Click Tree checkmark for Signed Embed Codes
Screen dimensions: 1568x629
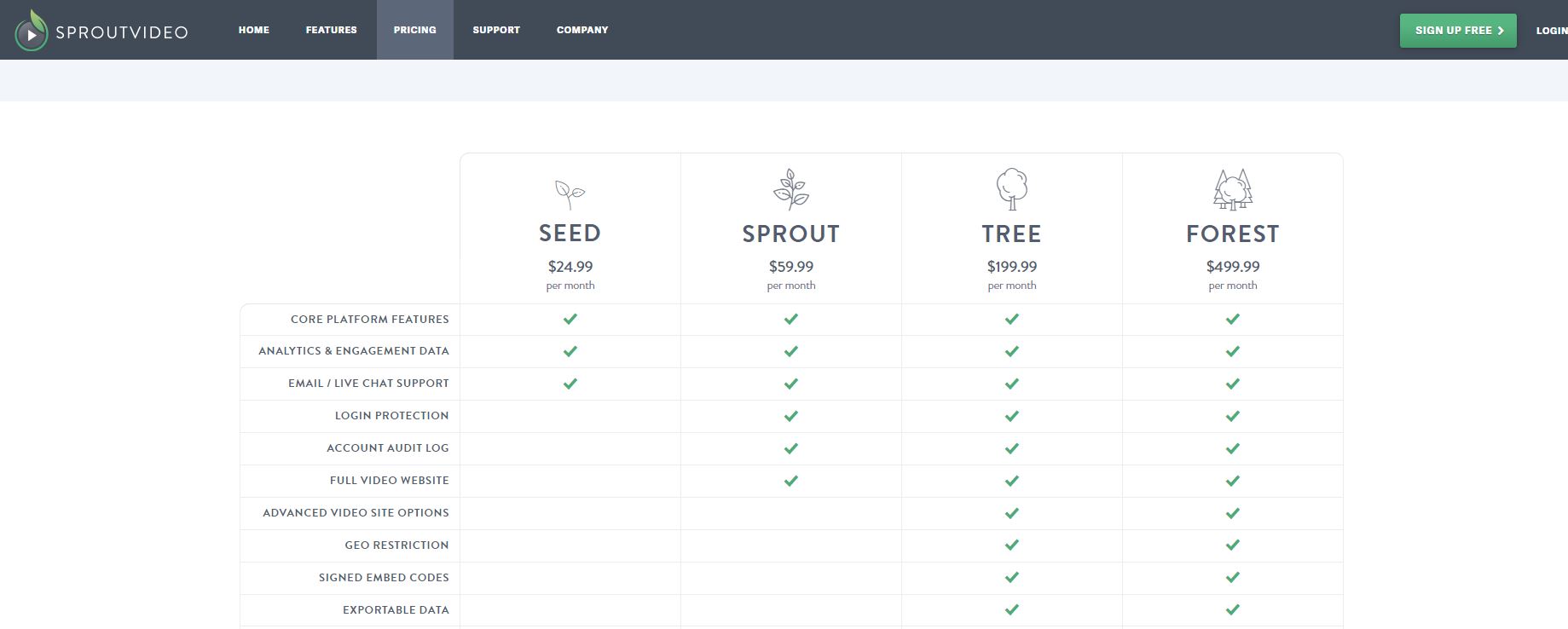click(x=1012, y=577)
